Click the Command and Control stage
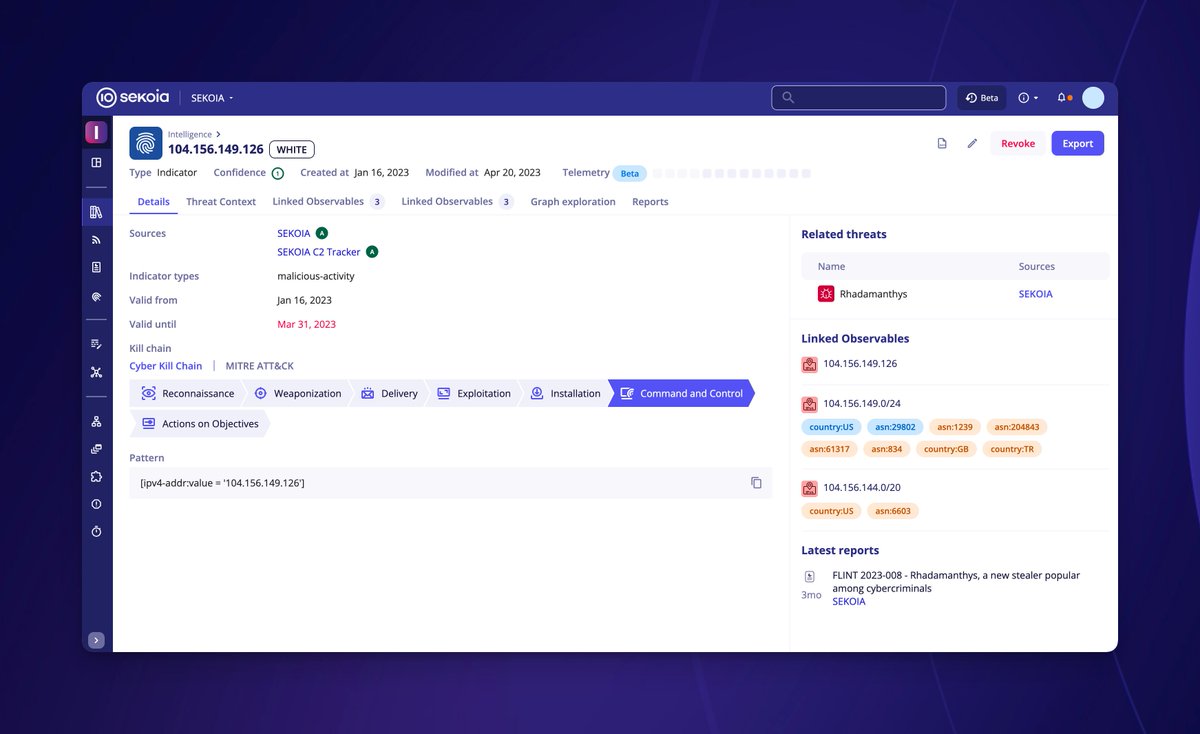The height and width of the screenshot is (734, 1200). (x=682, y=394)
